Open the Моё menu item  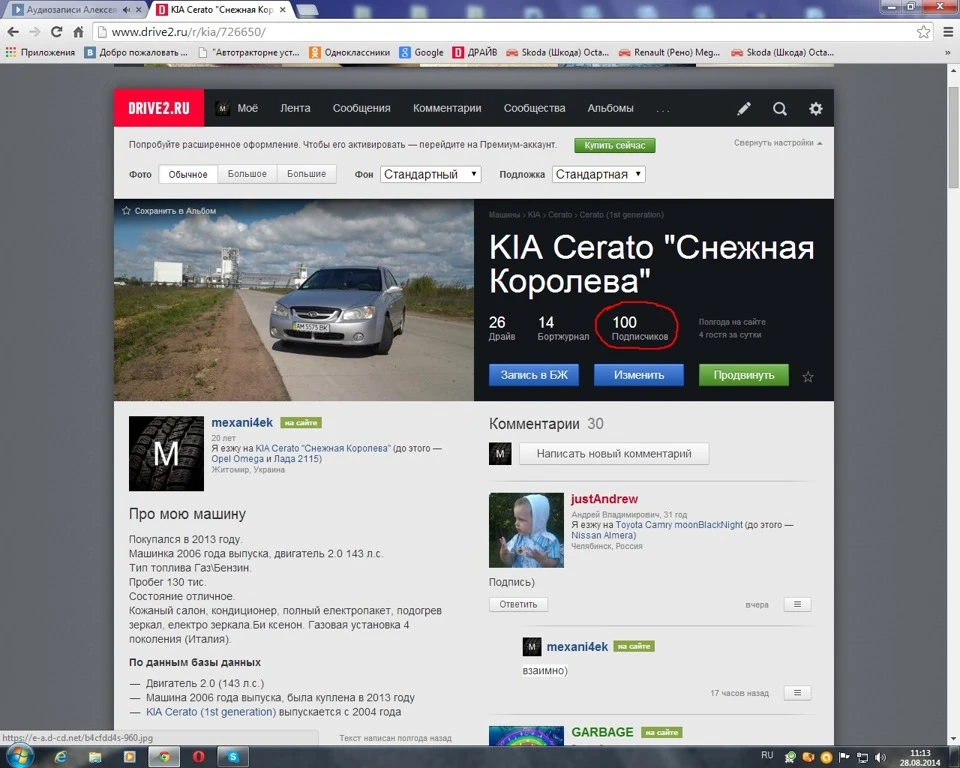click(x=237, y=108)
